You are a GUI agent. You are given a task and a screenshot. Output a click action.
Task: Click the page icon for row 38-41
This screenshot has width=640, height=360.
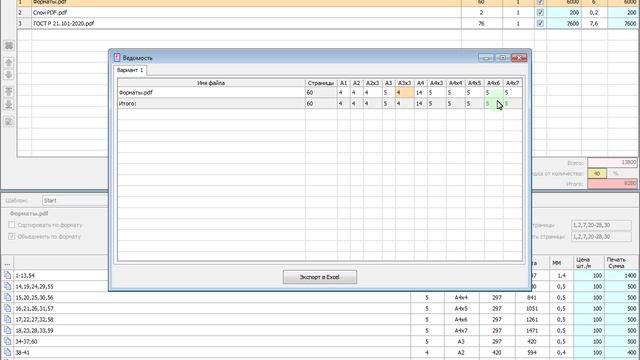point(7,352)
